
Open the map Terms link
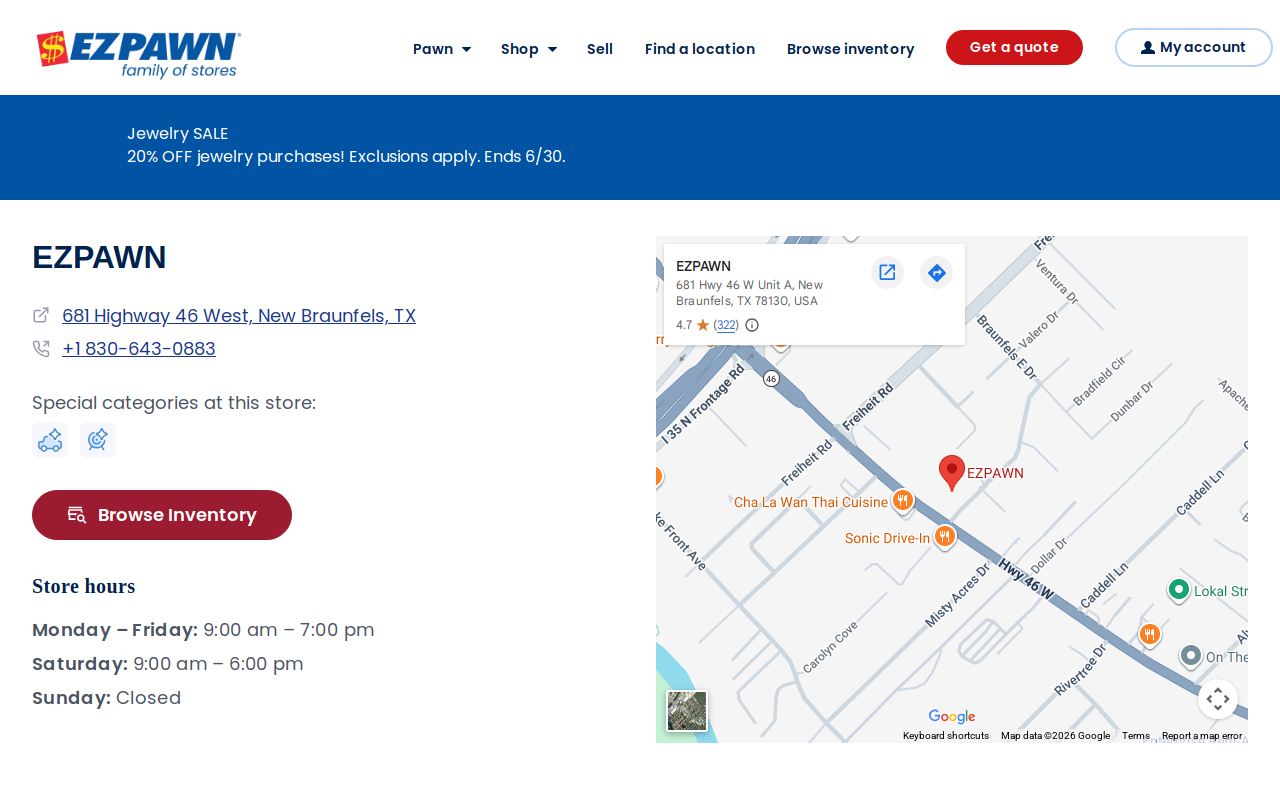pos(1136,736)
